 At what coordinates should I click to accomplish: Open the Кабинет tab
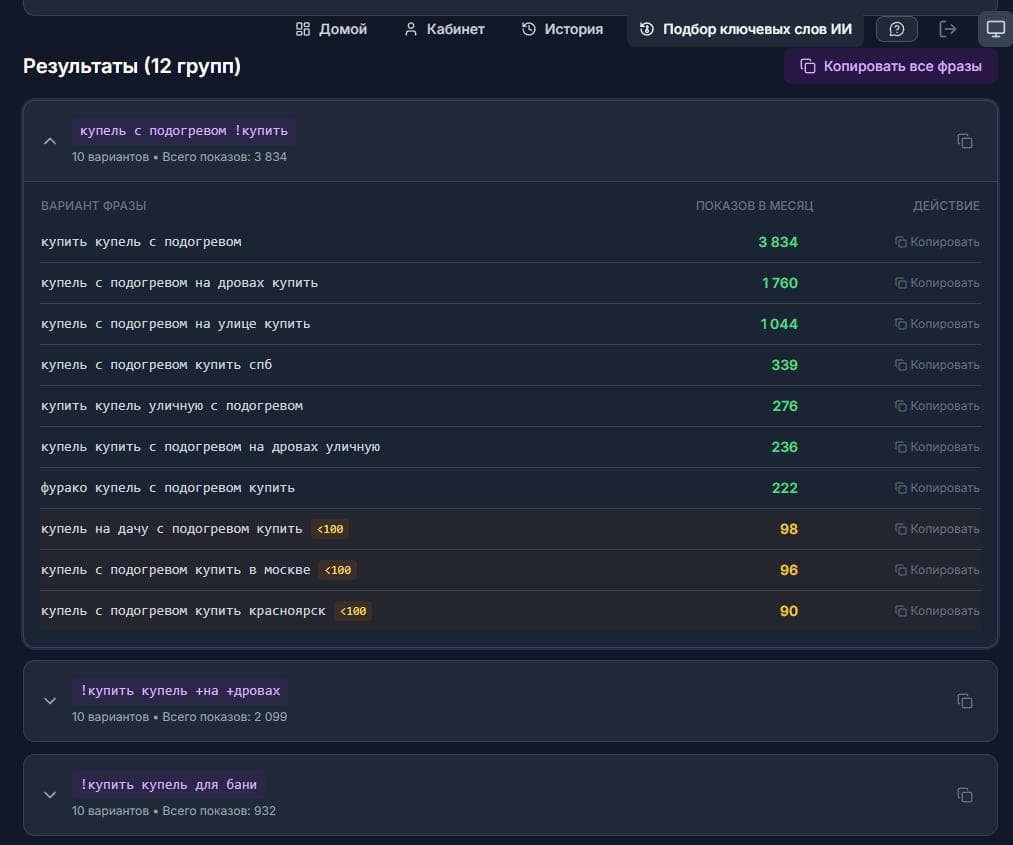coord(444,29)
